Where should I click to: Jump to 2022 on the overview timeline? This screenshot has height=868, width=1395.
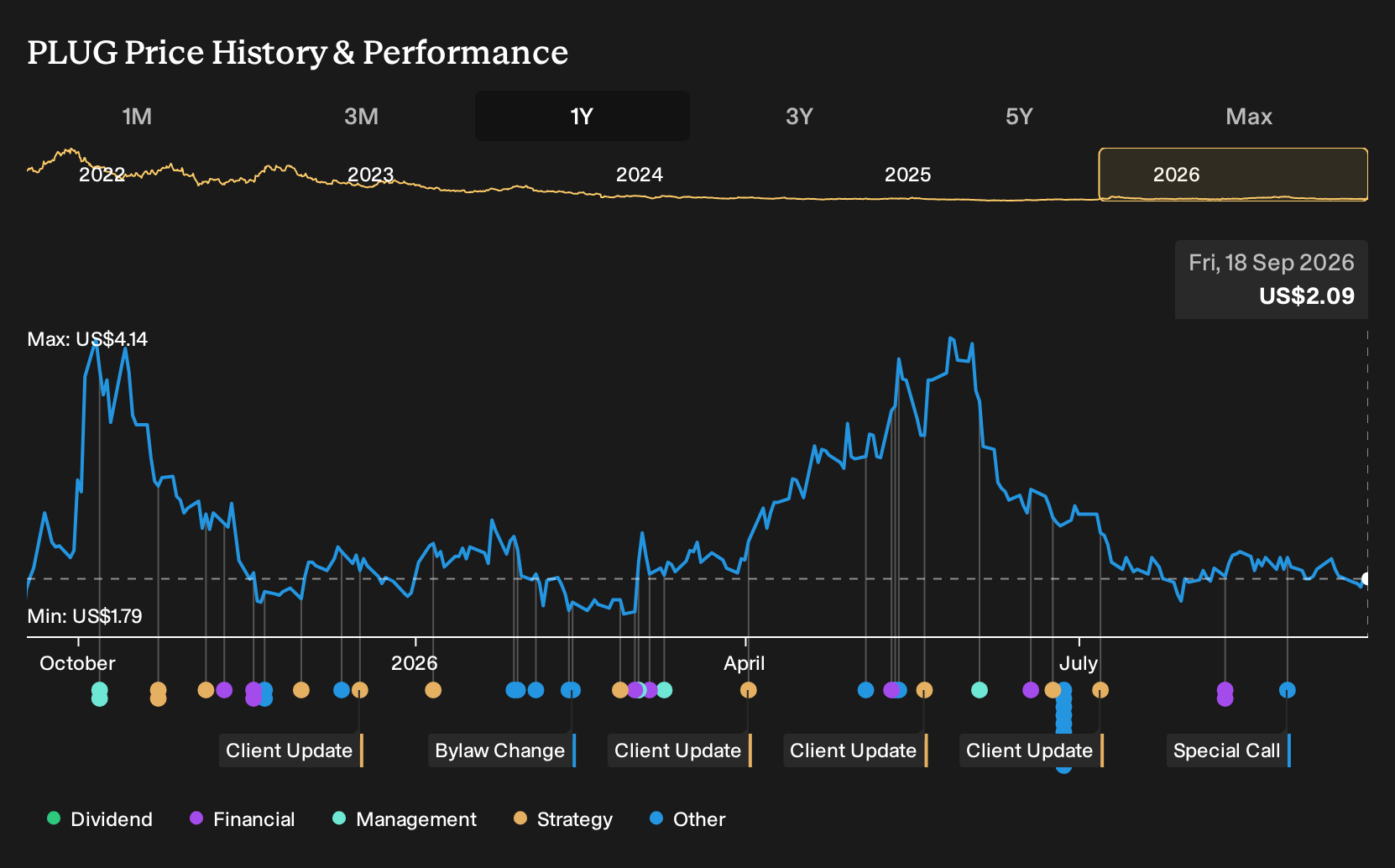[x=102, y=175]
